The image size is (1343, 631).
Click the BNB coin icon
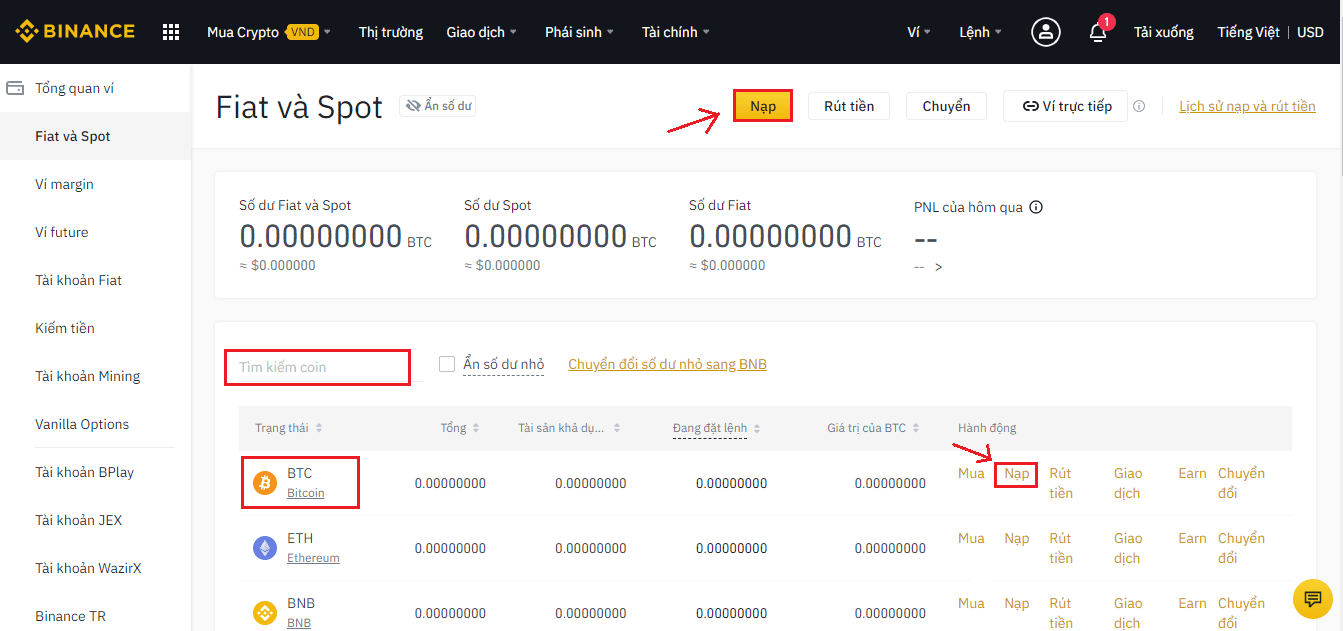point(265,613)
